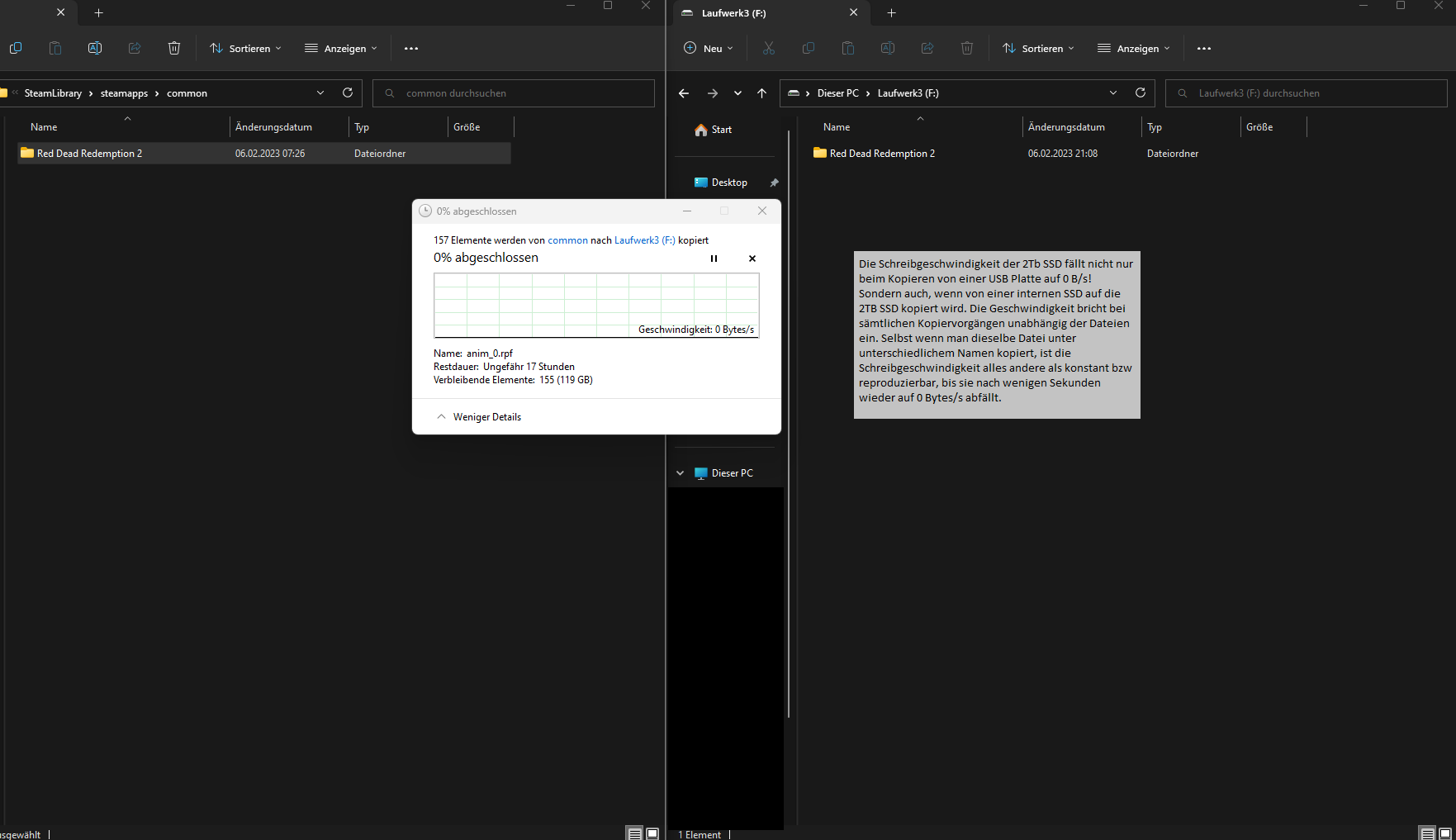This screenshot has width=1456, height=840.
Task: Click the date '06.02.2023 21:08' in Laufwerk3 window
Action: [x=1063, y=154]
